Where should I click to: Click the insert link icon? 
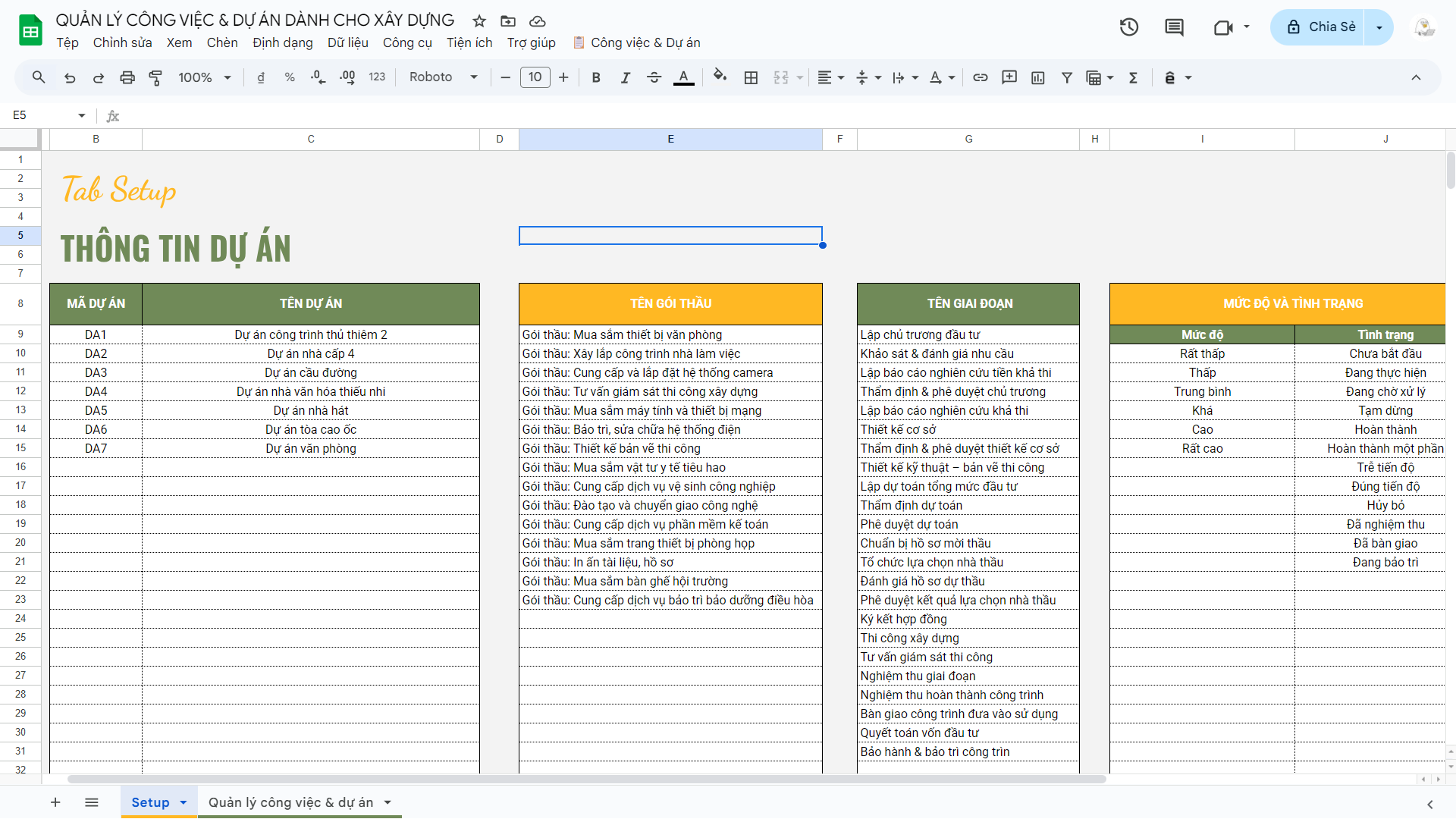click(980, 77)
